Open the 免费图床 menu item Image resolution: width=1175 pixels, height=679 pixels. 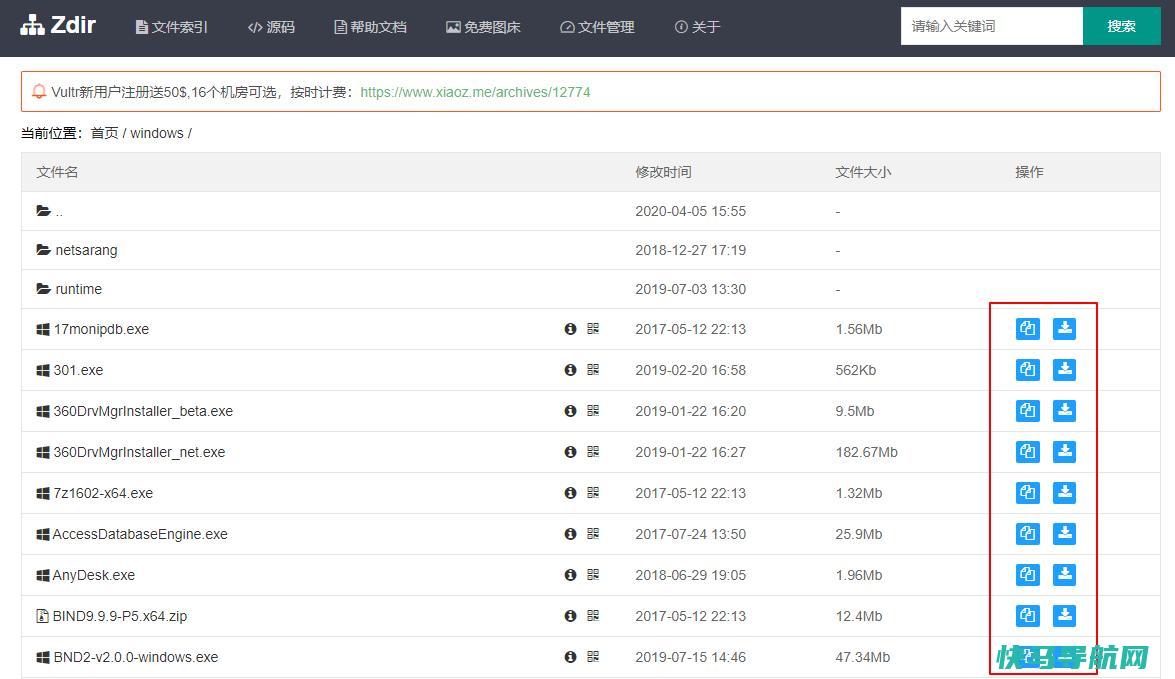click(x=483, y=27)
